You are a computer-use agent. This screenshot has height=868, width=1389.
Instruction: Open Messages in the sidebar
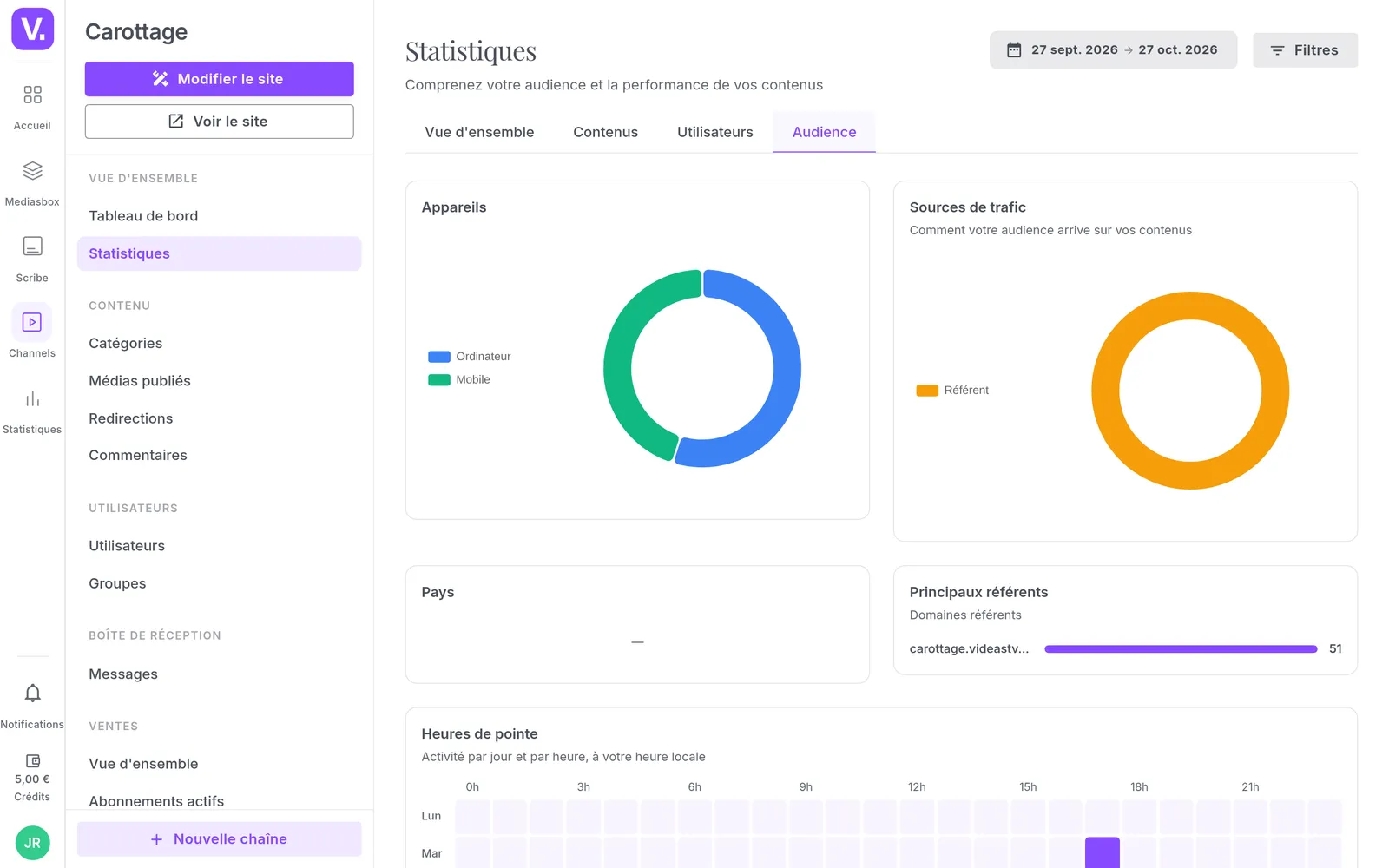[219, 674]
